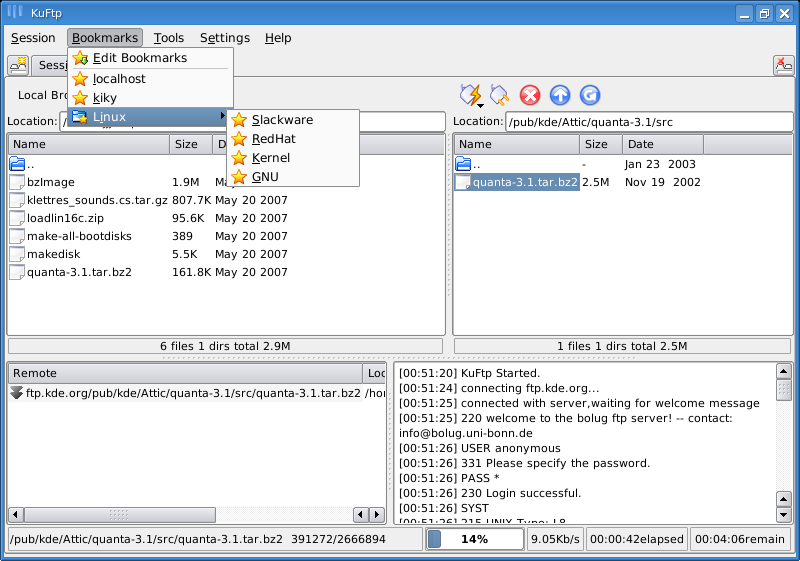Sort local files by Name column header
The width and height of the screenshot is (800, 561).
tap(89, 144)
